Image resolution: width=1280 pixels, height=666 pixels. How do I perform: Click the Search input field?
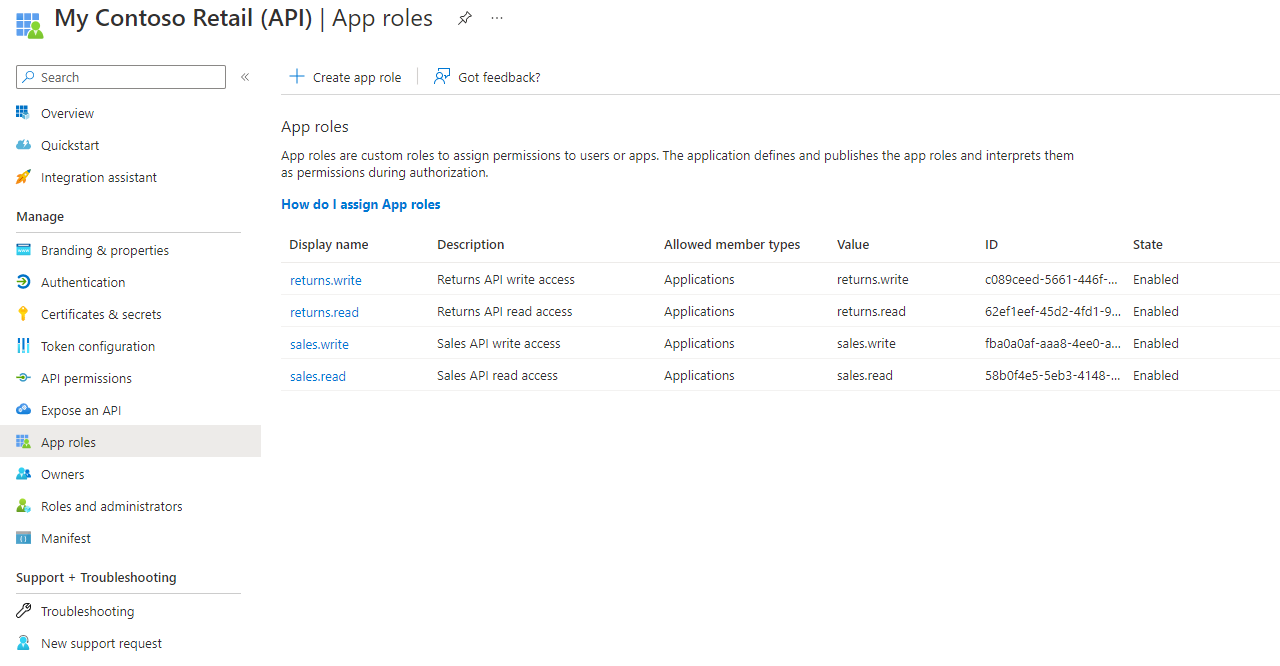tap(121, 77)
